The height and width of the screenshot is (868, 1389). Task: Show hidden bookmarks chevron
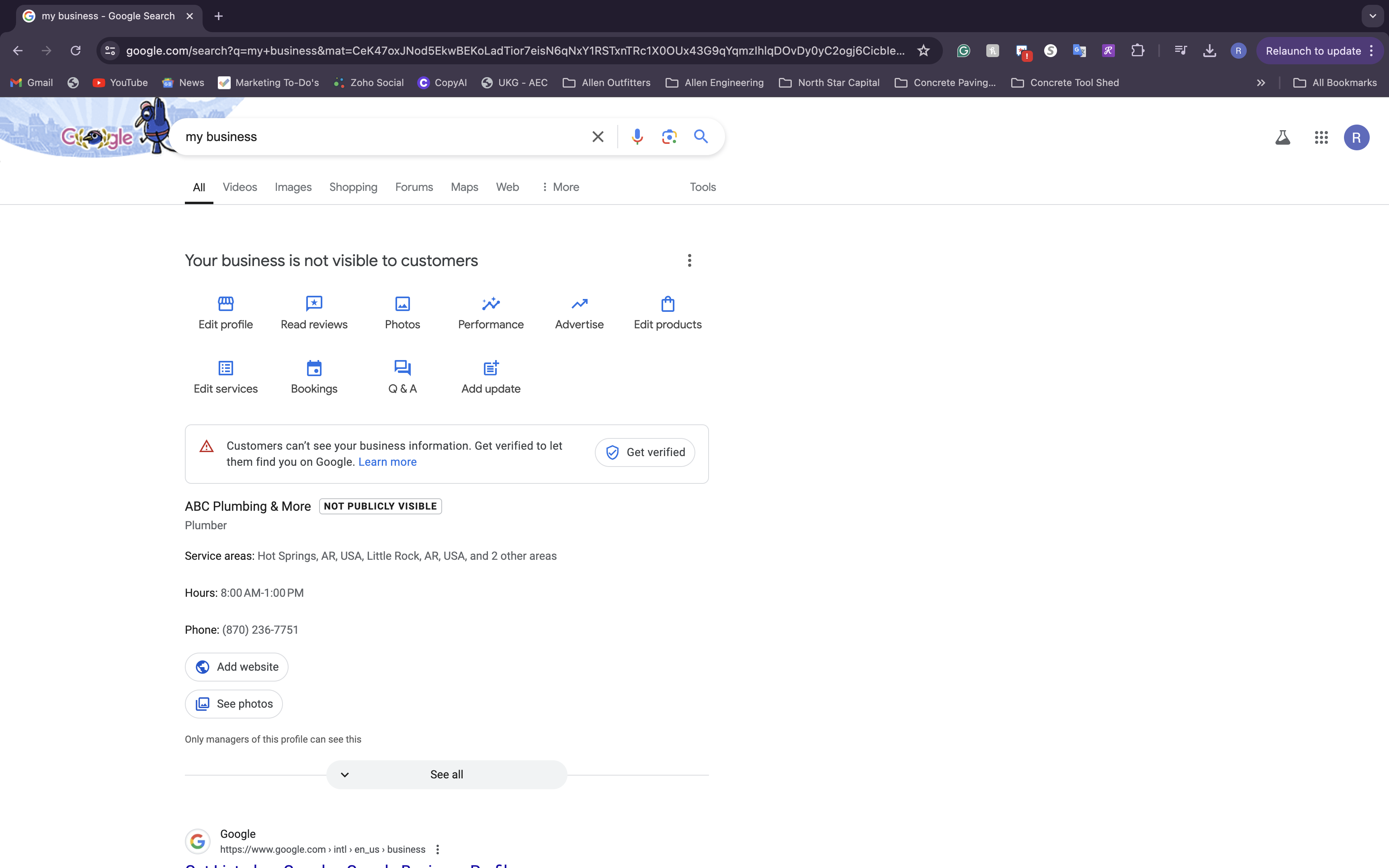click(x=1260, y=83)
